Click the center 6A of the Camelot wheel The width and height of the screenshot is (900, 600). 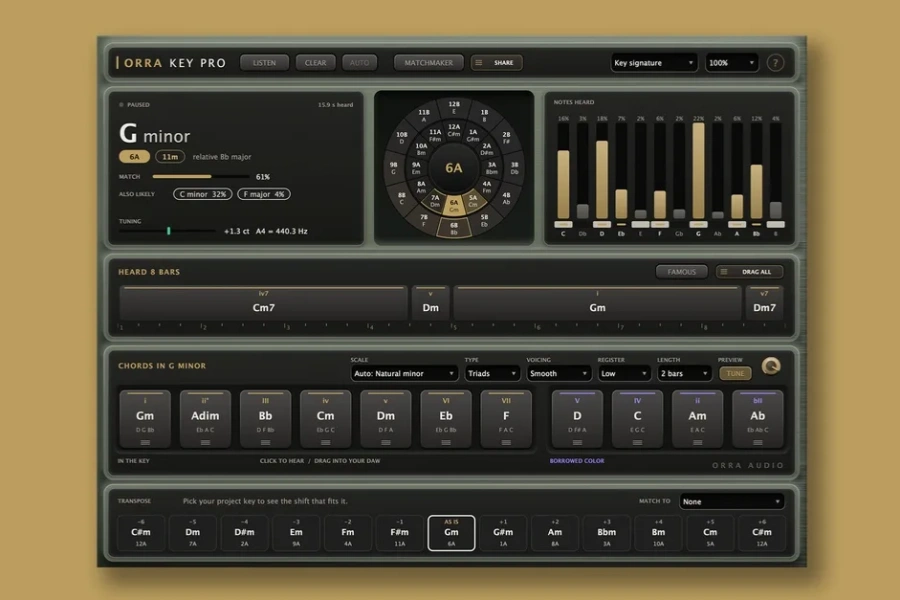[x=453, y=168]
